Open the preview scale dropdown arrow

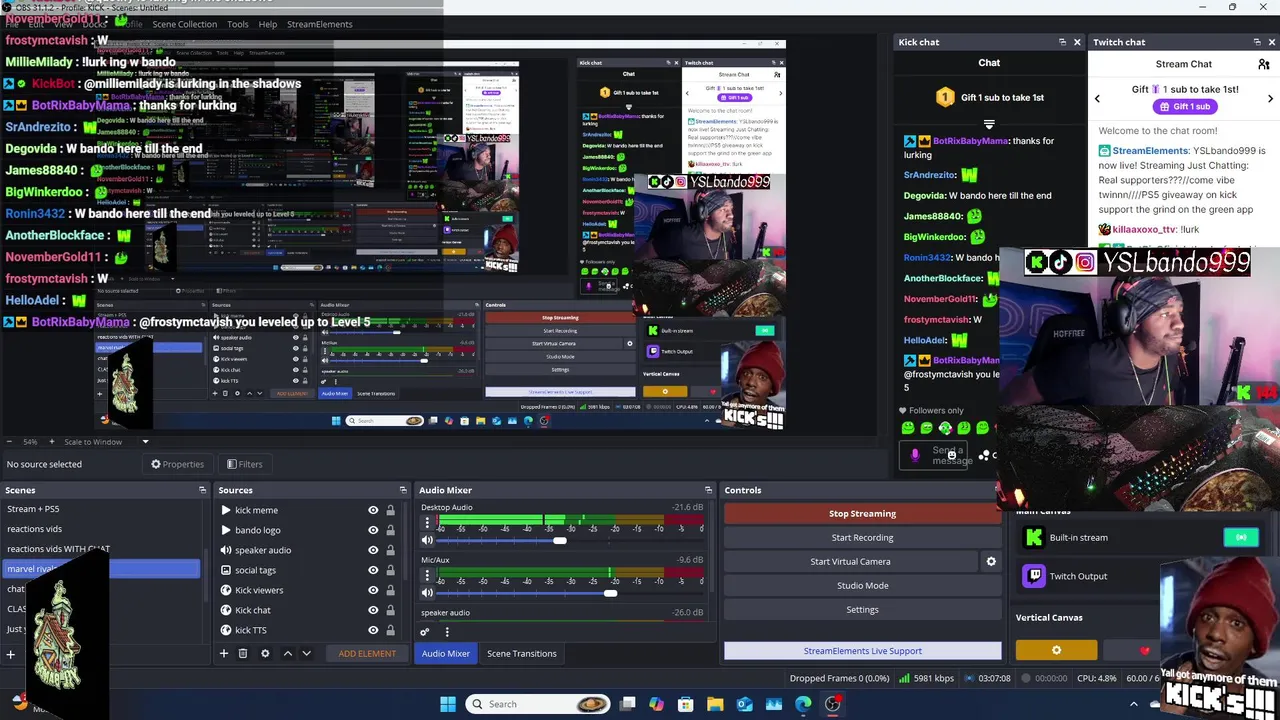coord(145,442)
